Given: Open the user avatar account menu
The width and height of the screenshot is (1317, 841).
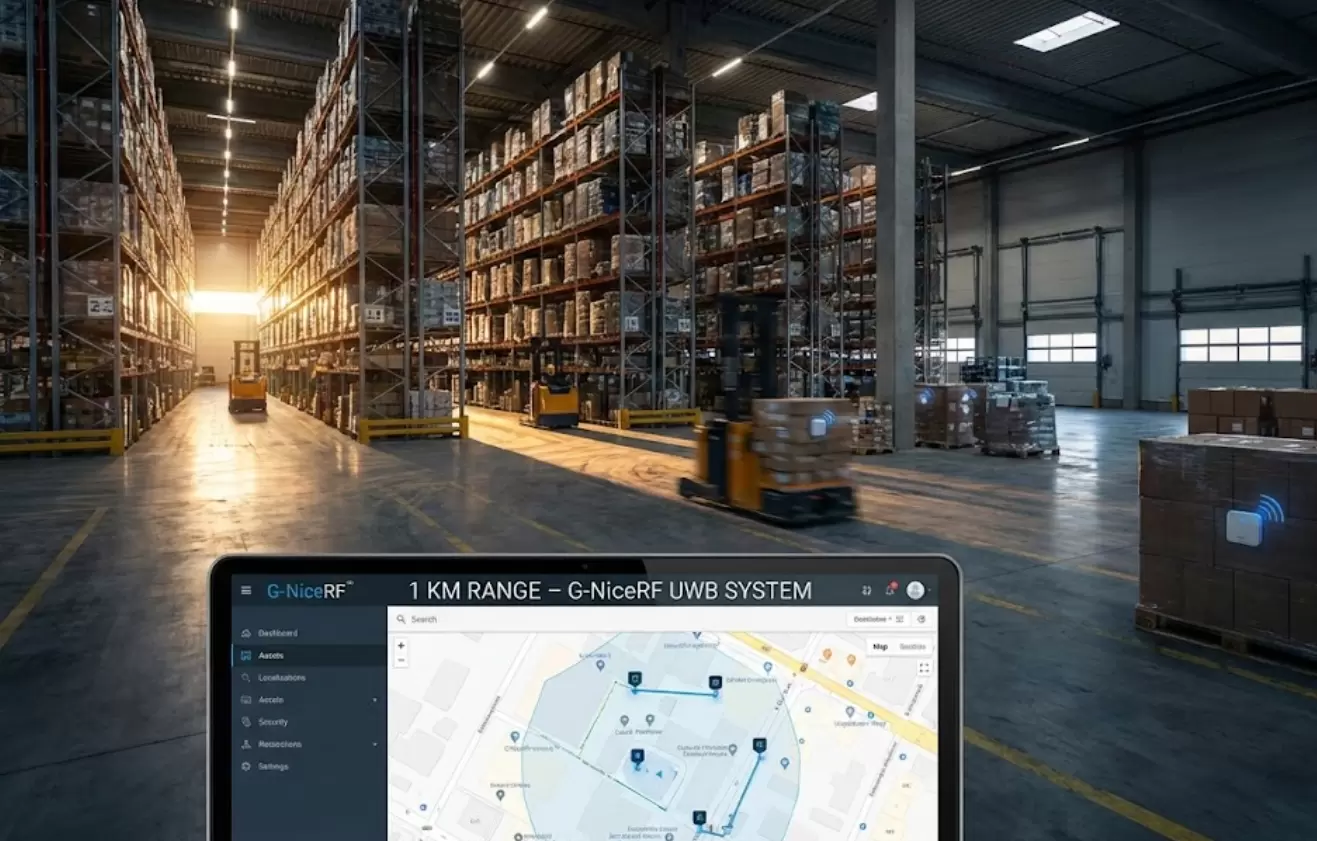Looking at the screenshot, I should tap(913, 591).
